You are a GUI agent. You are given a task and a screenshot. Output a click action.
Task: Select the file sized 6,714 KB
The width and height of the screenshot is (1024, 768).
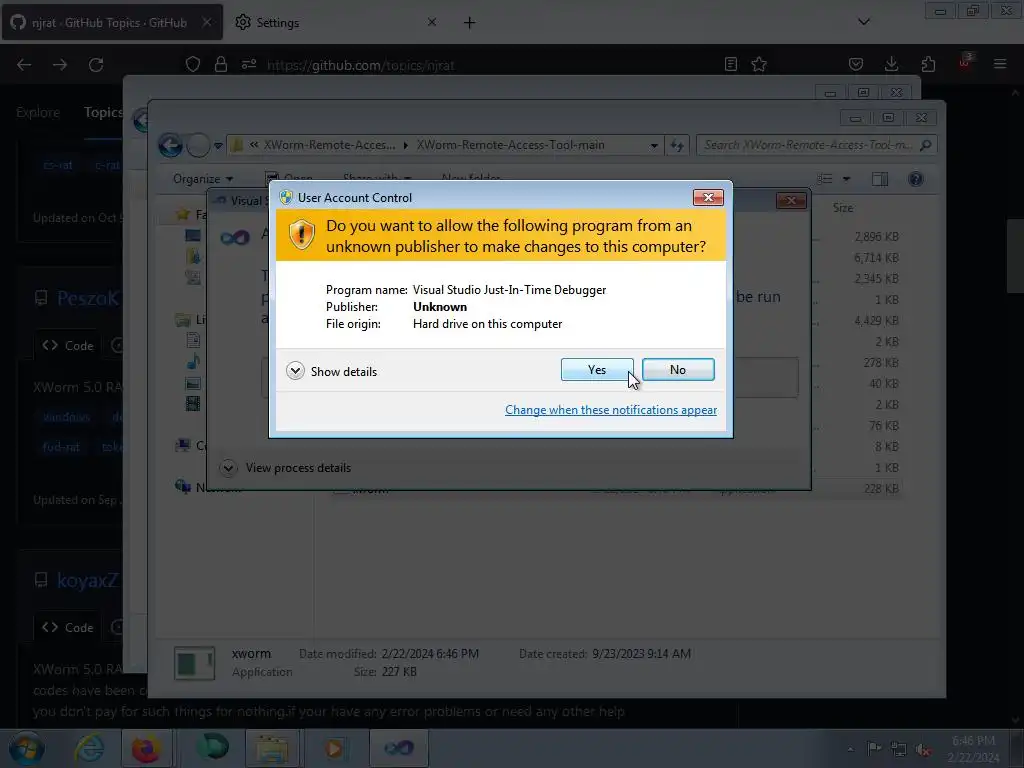click(876, 257)
